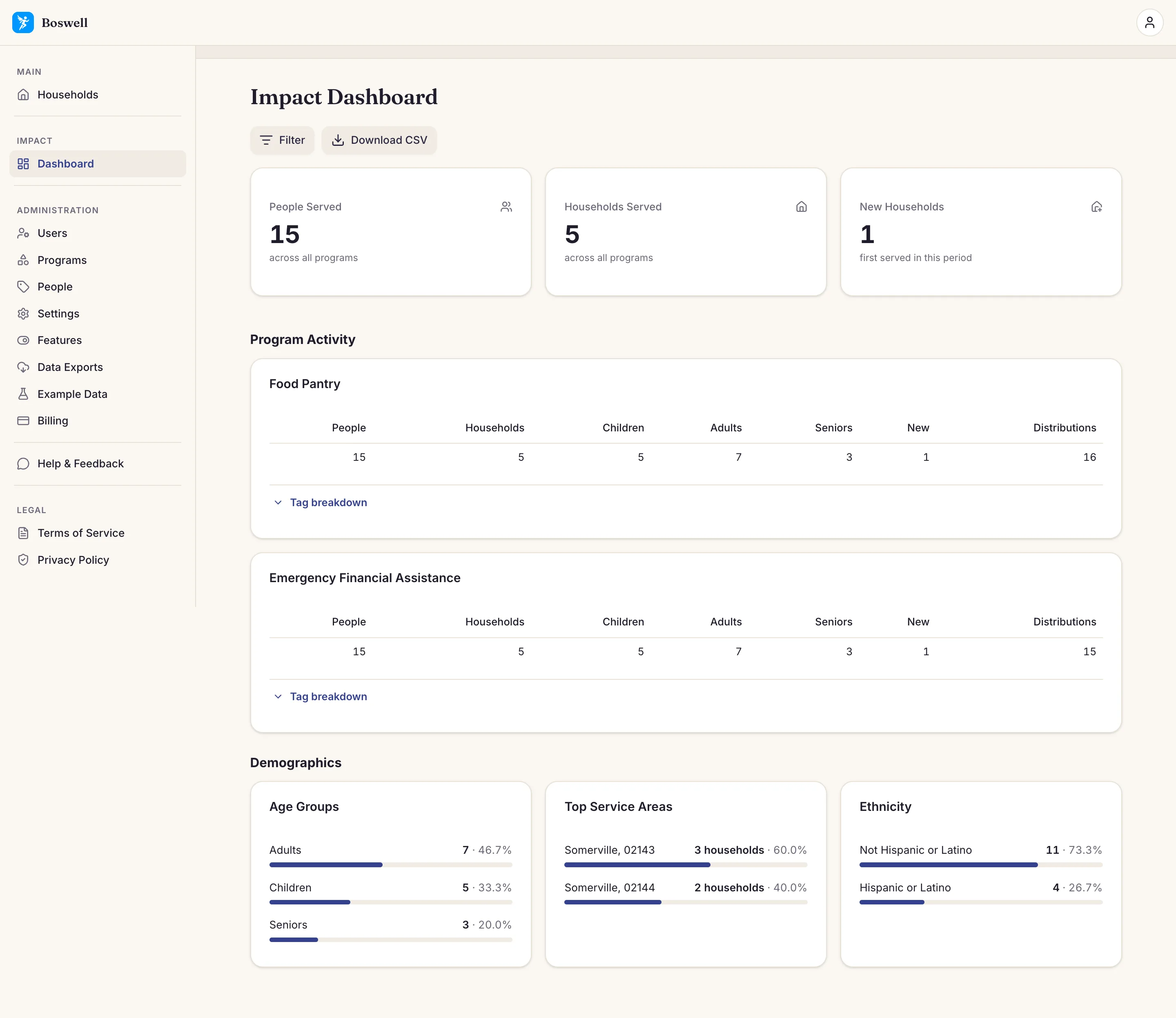Open the user profile icon
The height and width of the screenshot is (1018, 1176).
(x=1149, y=23)
